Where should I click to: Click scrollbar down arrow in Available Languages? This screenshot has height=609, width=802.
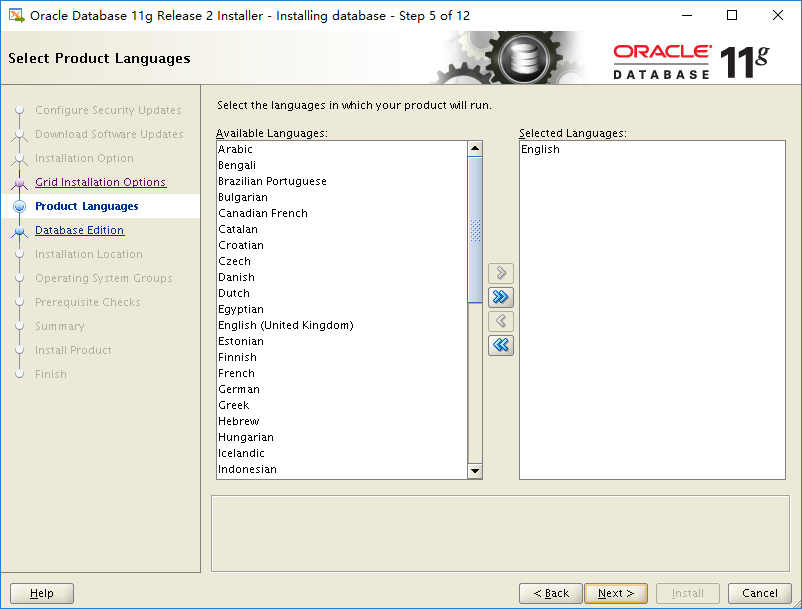click(475, 471)
